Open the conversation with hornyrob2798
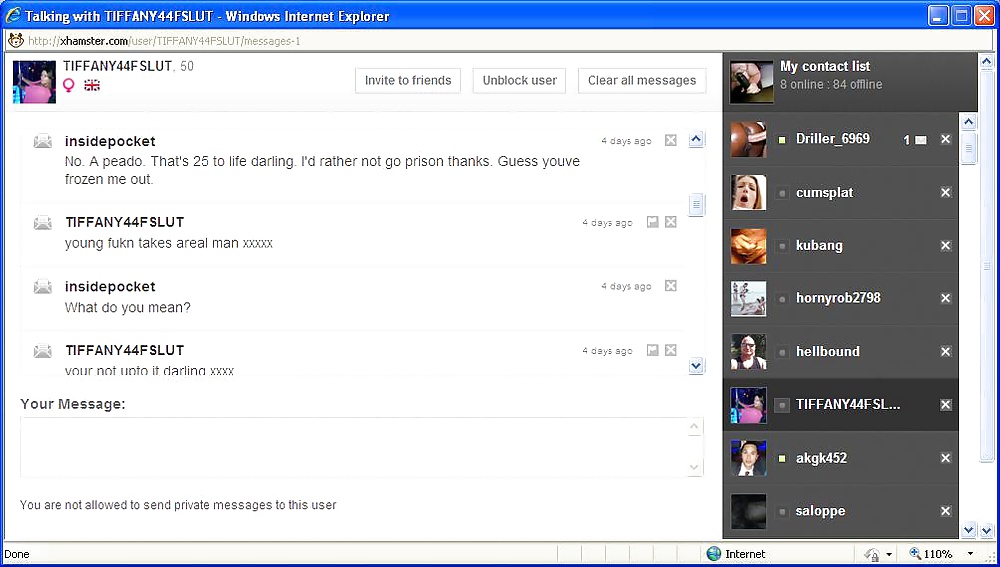 coord(837,298)
